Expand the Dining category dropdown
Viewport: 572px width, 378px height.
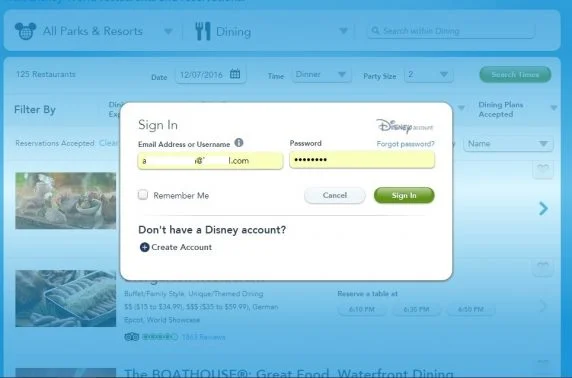(x=343, y=31)
